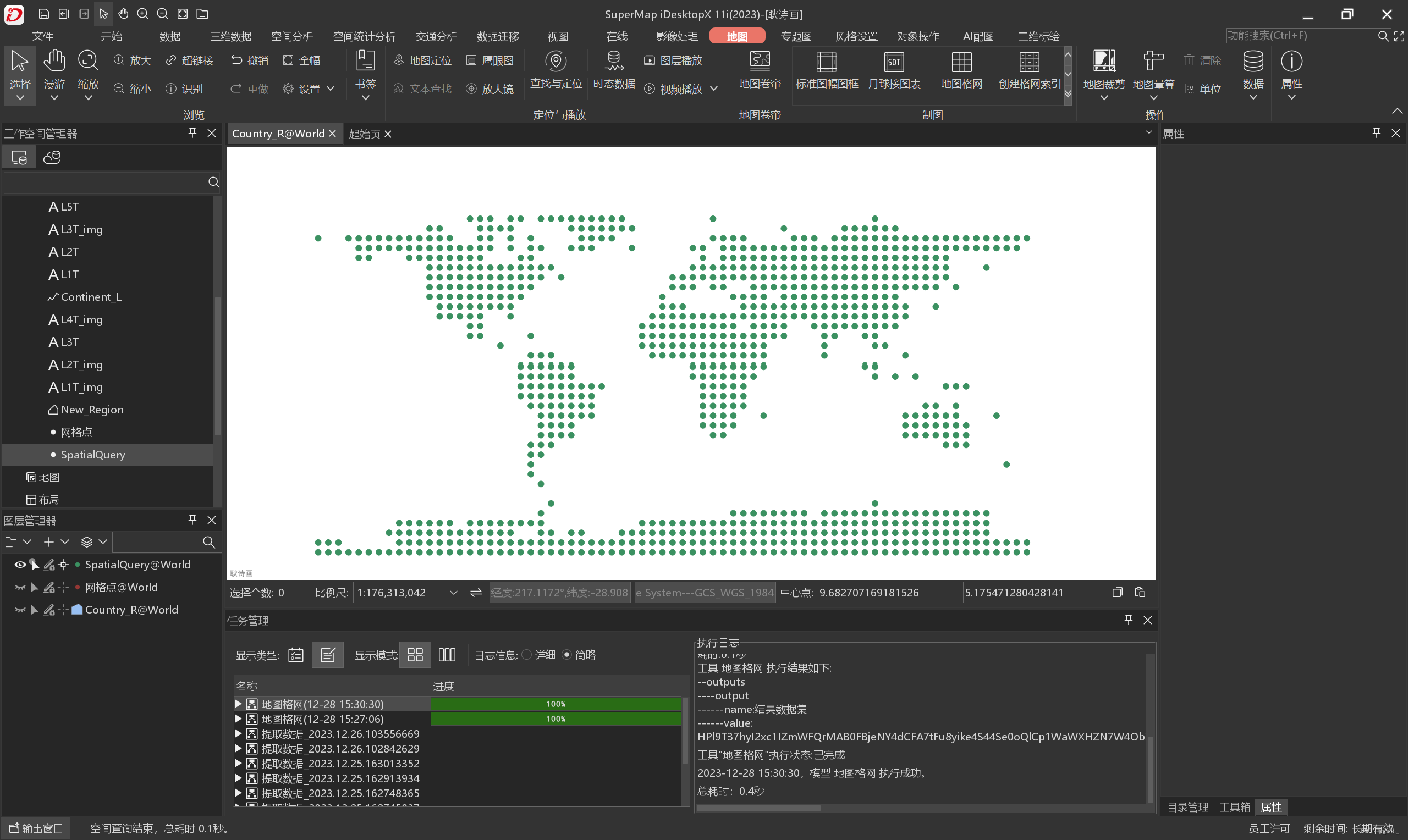The width and height of the screenshot is (1408, 840).
Task: Open the 地图格网 map grid tool
Action: [x=961, y=71]
